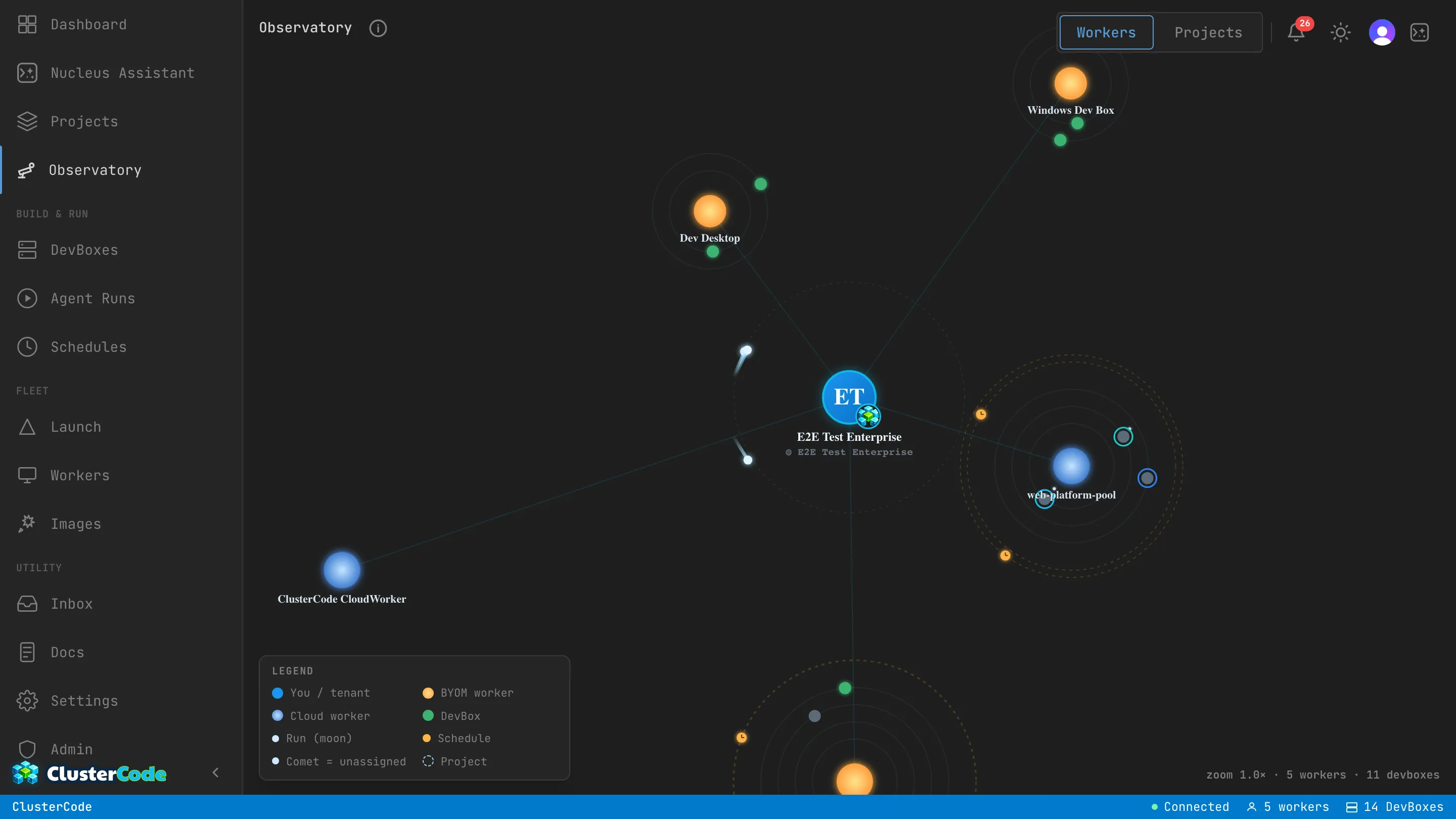The height and width of the screenshot is (819, 1456).
Task: Click the Observatory telescope icon
Action: (26, 170)
